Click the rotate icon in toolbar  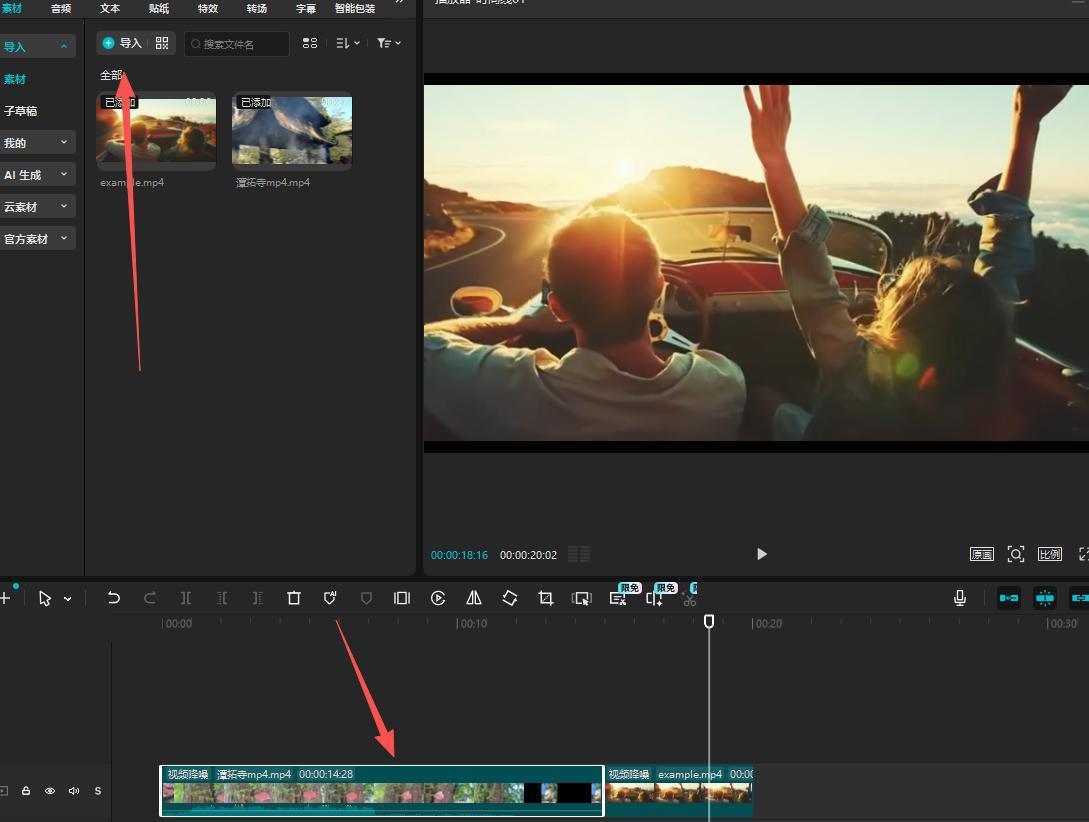click(510, 598)
